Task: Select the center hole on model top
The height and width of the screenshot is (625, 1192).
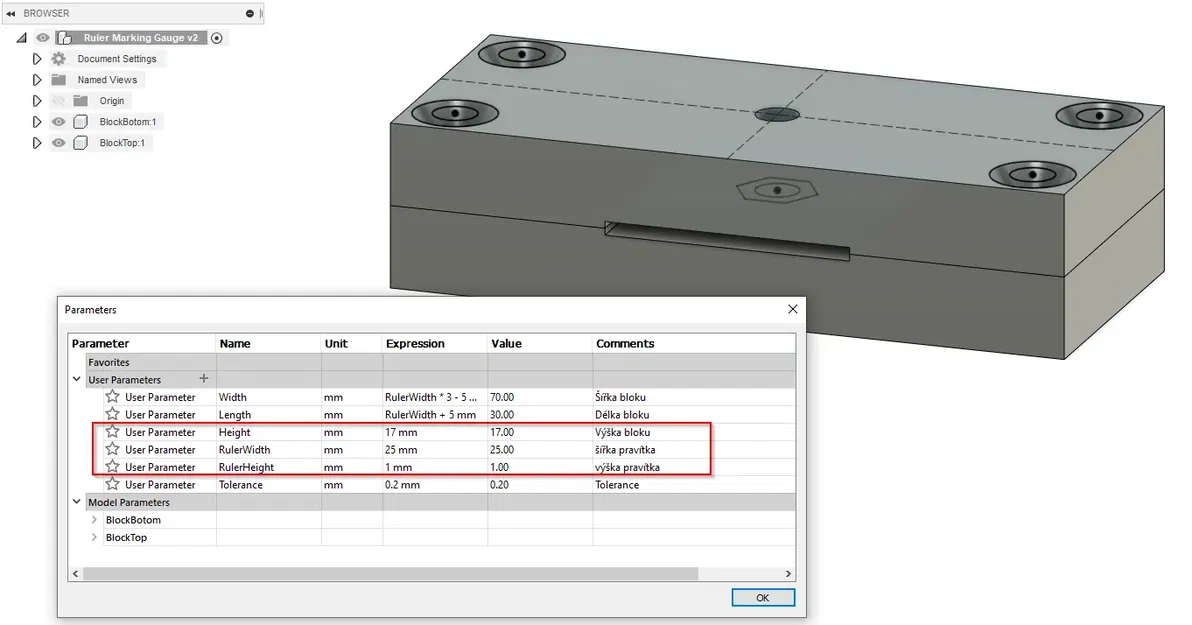Action: 776,114
